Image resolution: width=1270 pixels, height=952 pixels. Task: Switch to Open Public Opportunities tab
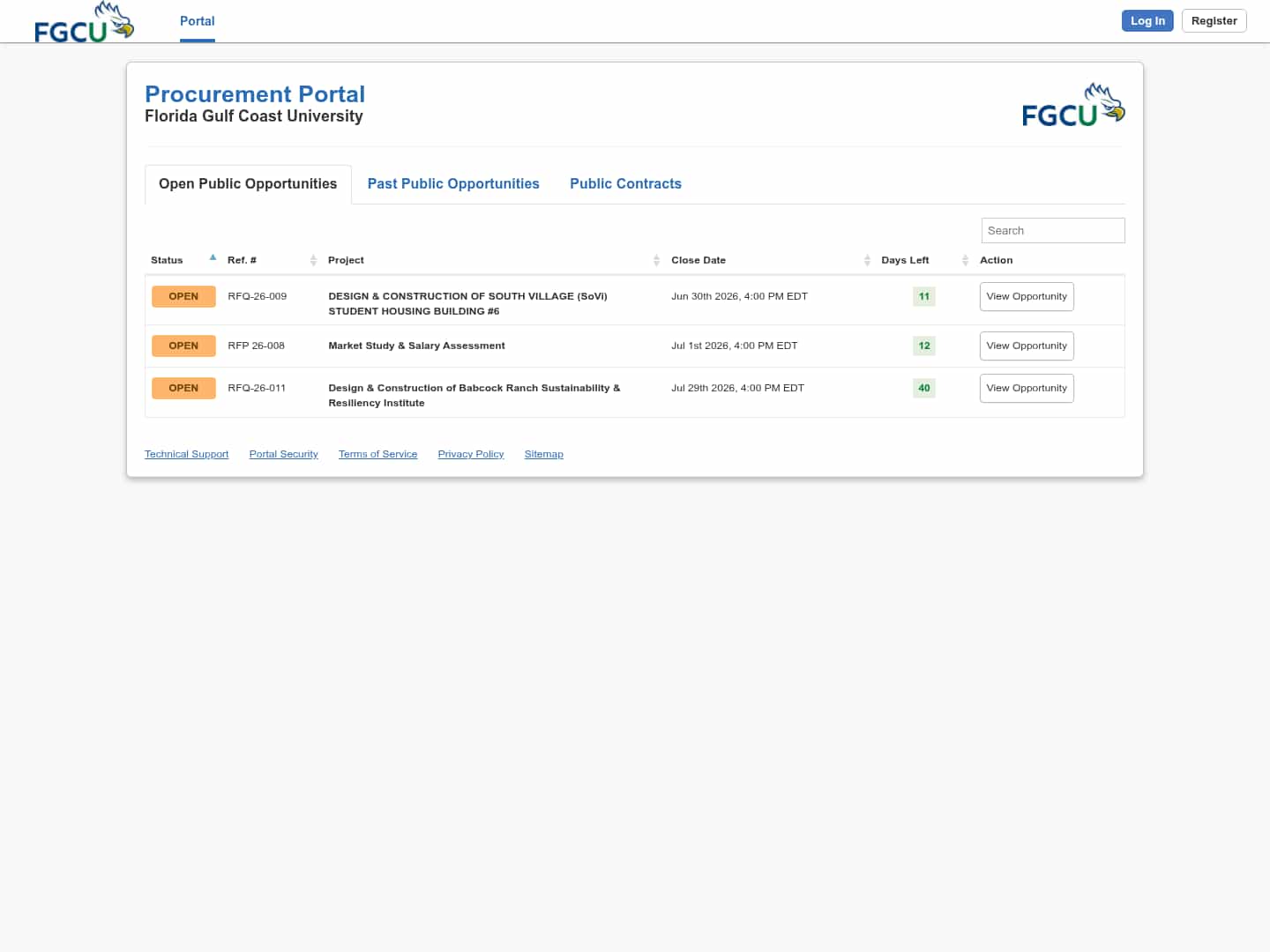(248, 184)
